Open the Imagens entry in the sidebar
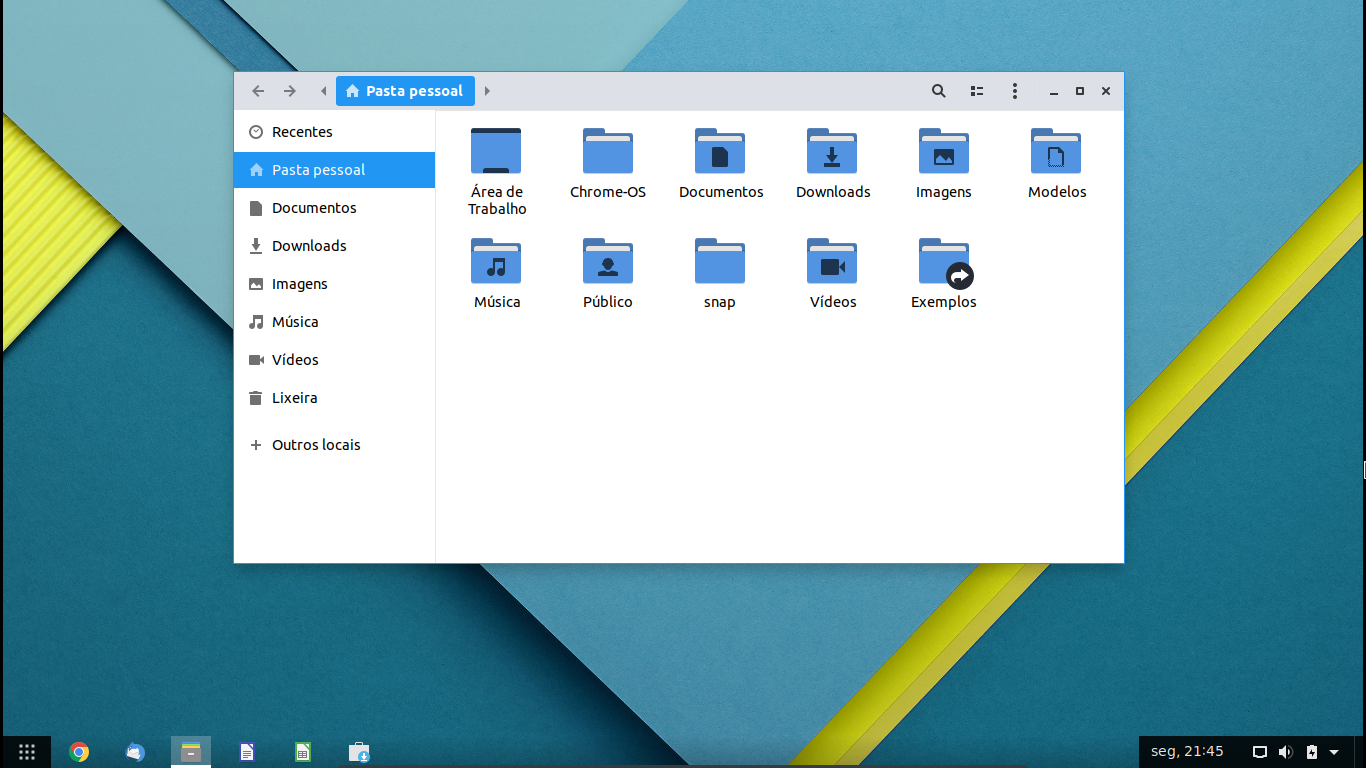The width and height of the screenshot is (1366, 768). pos(299,283)
